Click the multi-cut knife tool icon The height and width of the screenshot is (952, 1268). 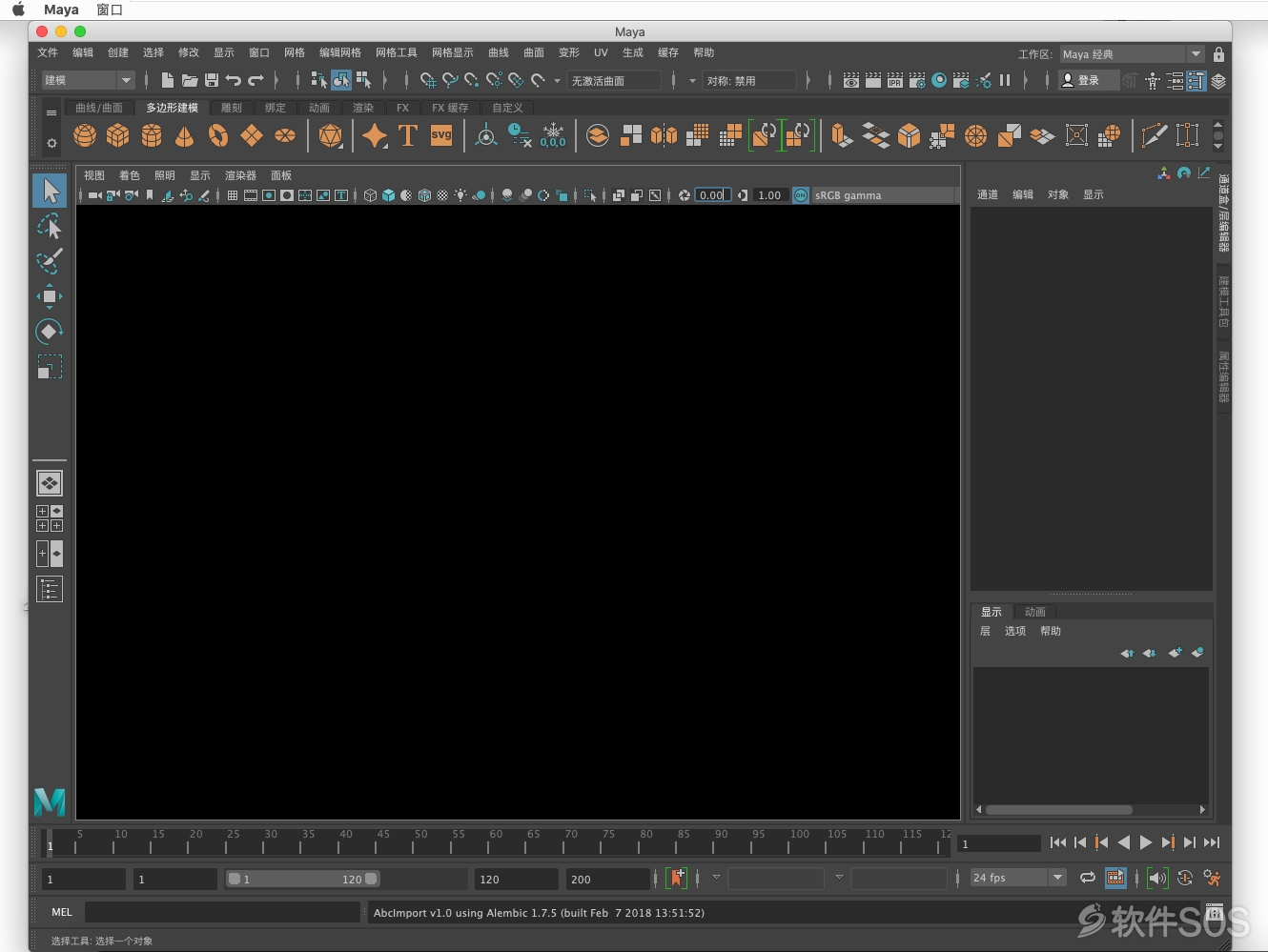tap(1154, 135)
